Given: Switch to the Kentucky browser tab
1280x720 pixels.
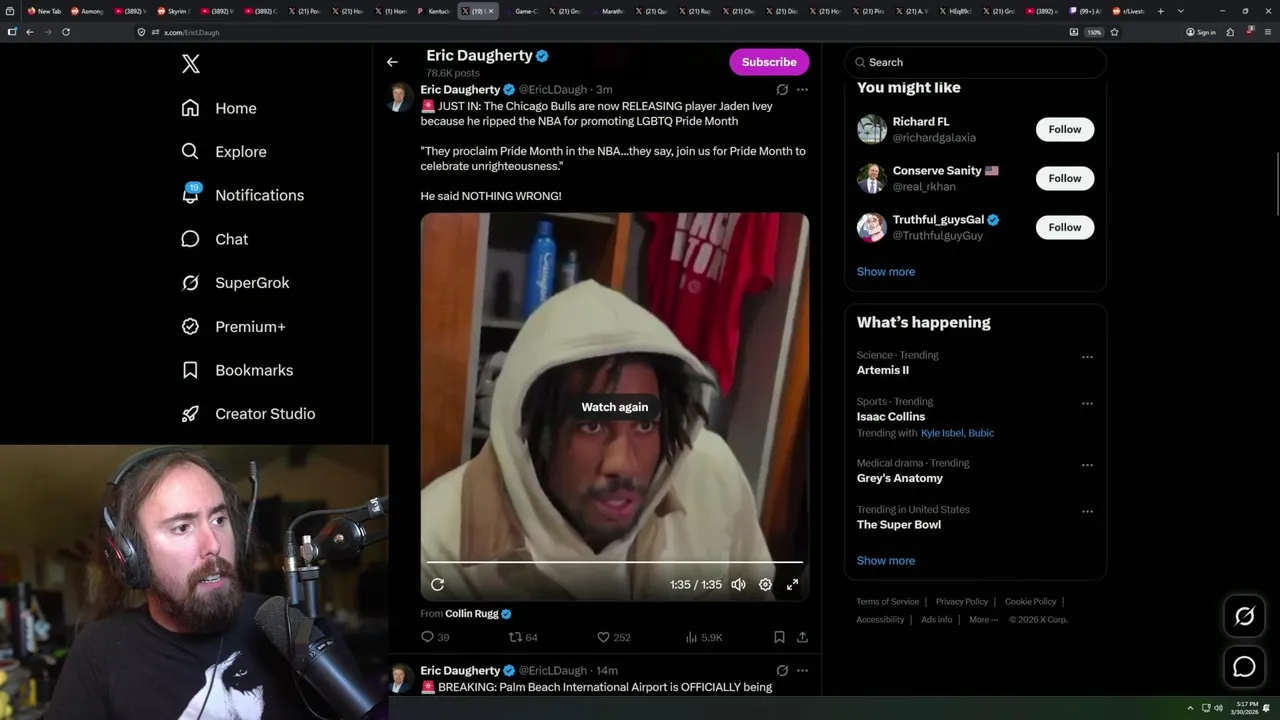Looking at the screenshot, I should (x=435, y=11).
